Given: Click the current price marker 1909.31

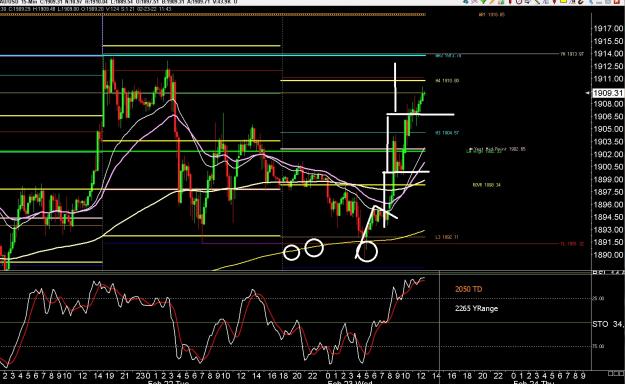Looking at the screenshot, I should [x=608, y=93].
